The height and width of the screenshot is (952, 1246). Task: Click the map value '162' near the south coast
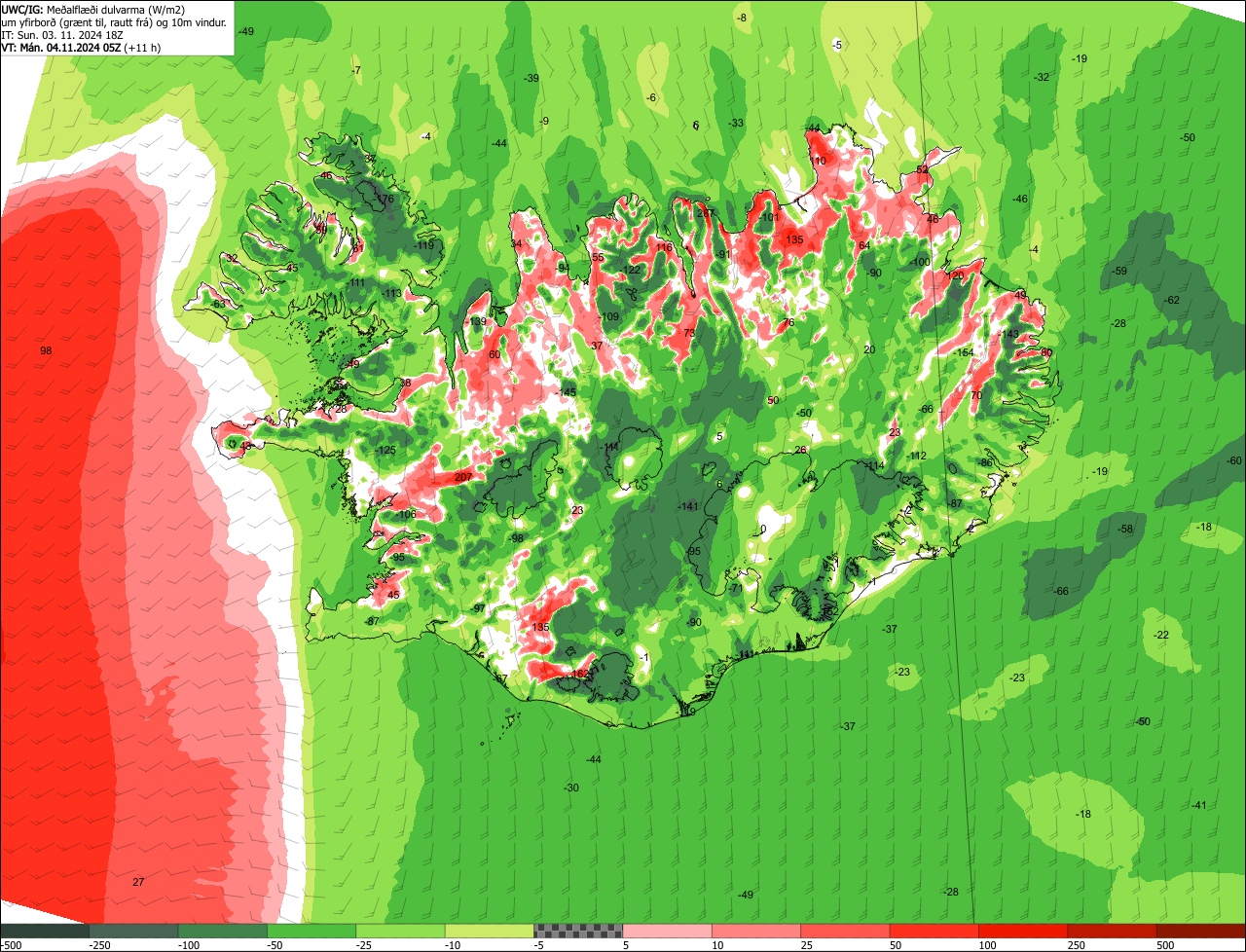(581, 674)
